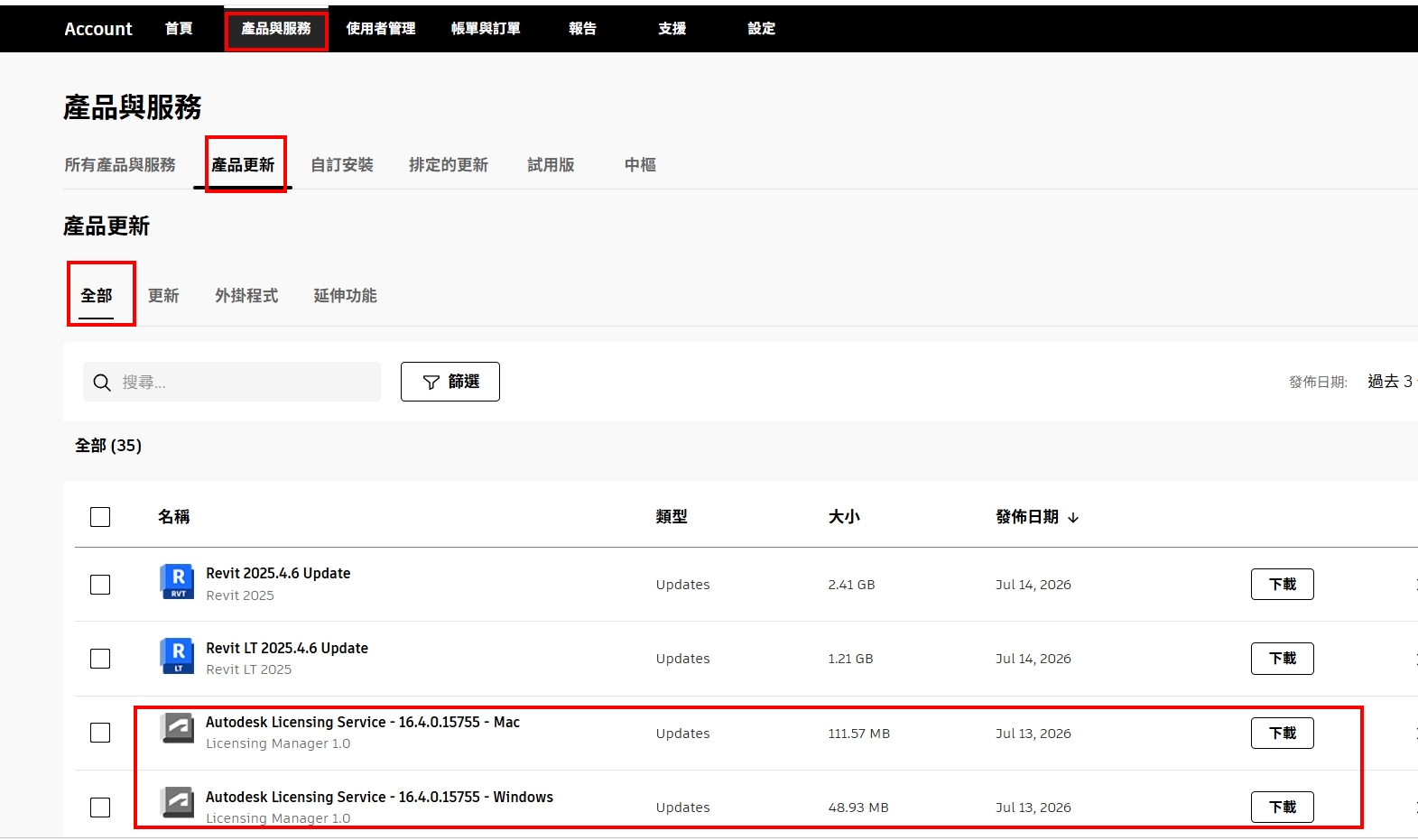Viewport: 1418px width, 840px height.
Task: Click the Revit 2025.4.6 Update name
Action: (278, 574)
